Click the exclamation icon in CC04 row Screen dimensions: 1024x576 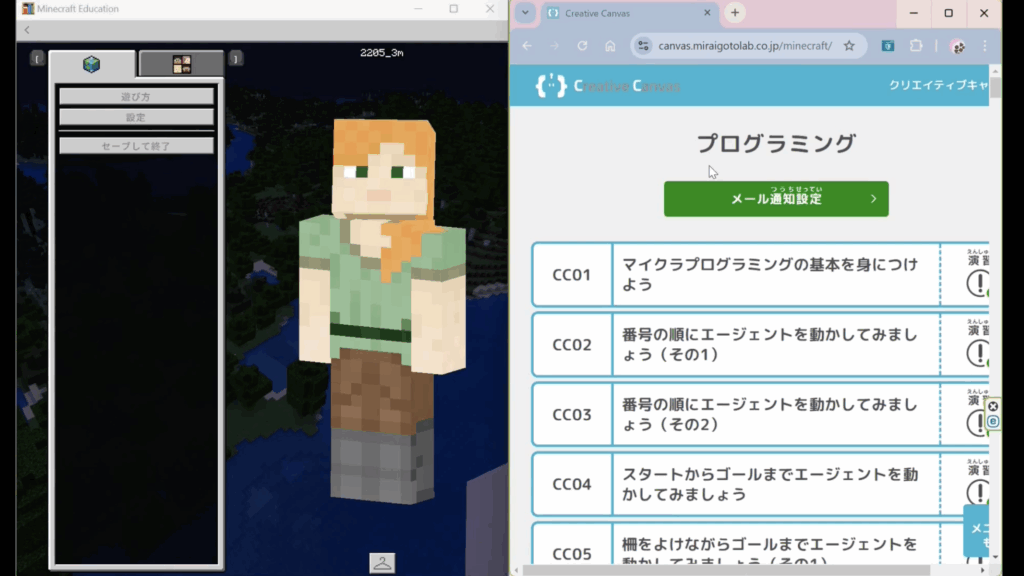[978, 493]
